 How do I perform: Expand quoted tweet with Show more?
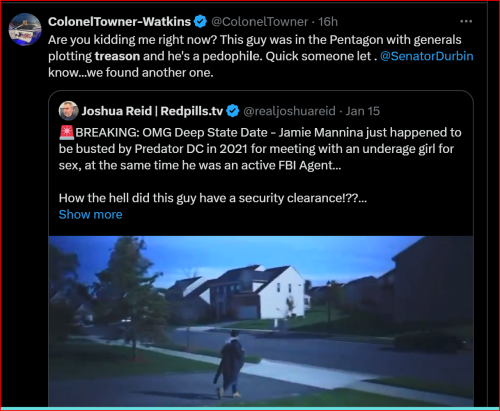91,214
